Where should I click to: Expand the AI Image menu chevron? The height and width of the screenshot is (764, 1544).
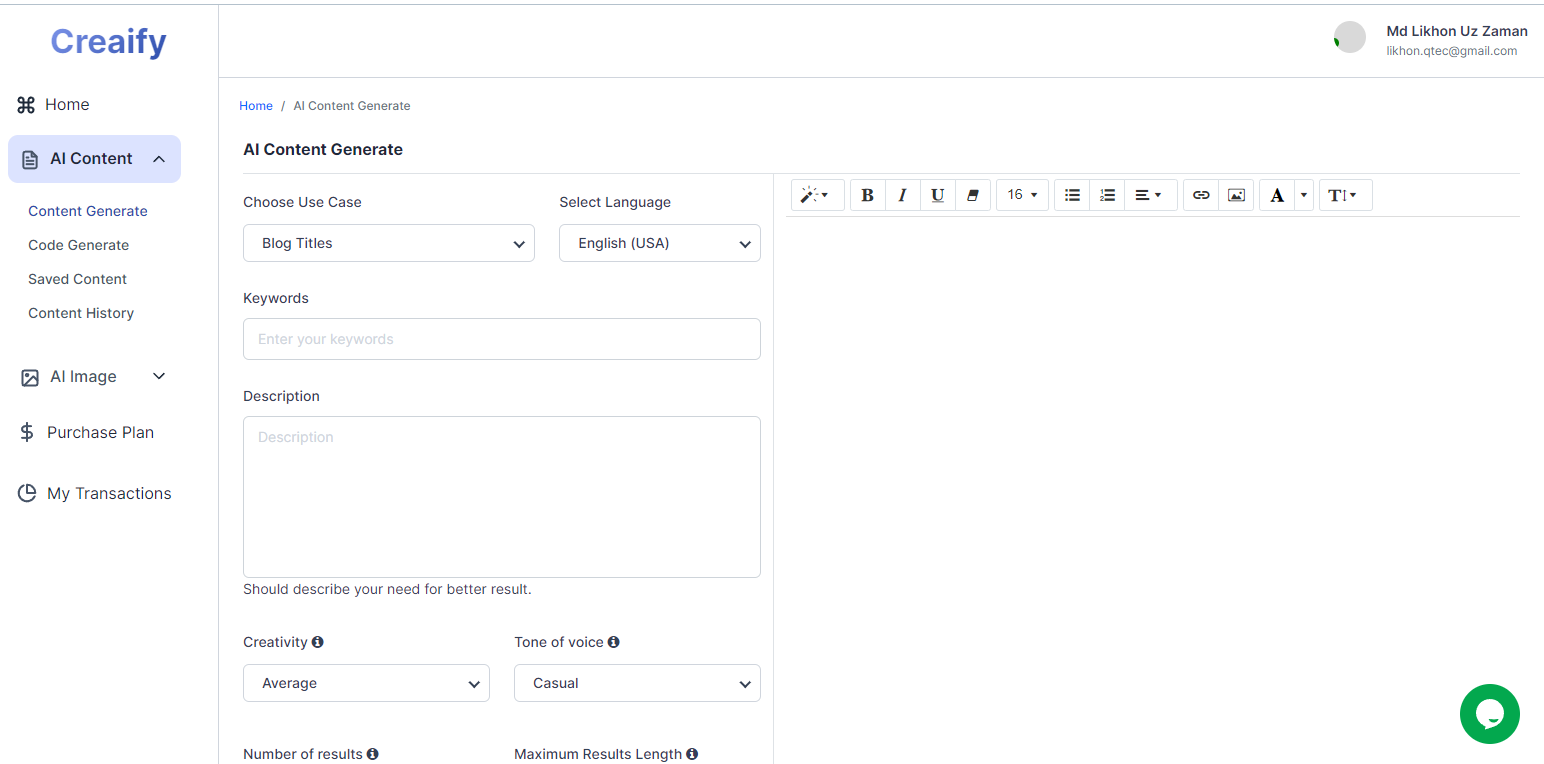pyautogui.click(x=158, y=376)
